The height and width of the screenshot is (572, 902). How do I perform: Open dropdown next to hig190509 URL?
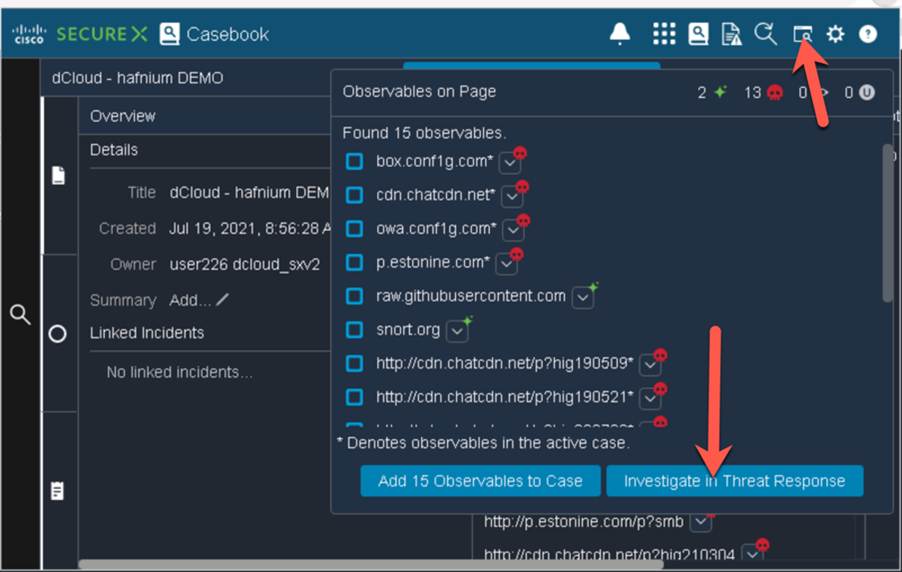tap(650, 365)
